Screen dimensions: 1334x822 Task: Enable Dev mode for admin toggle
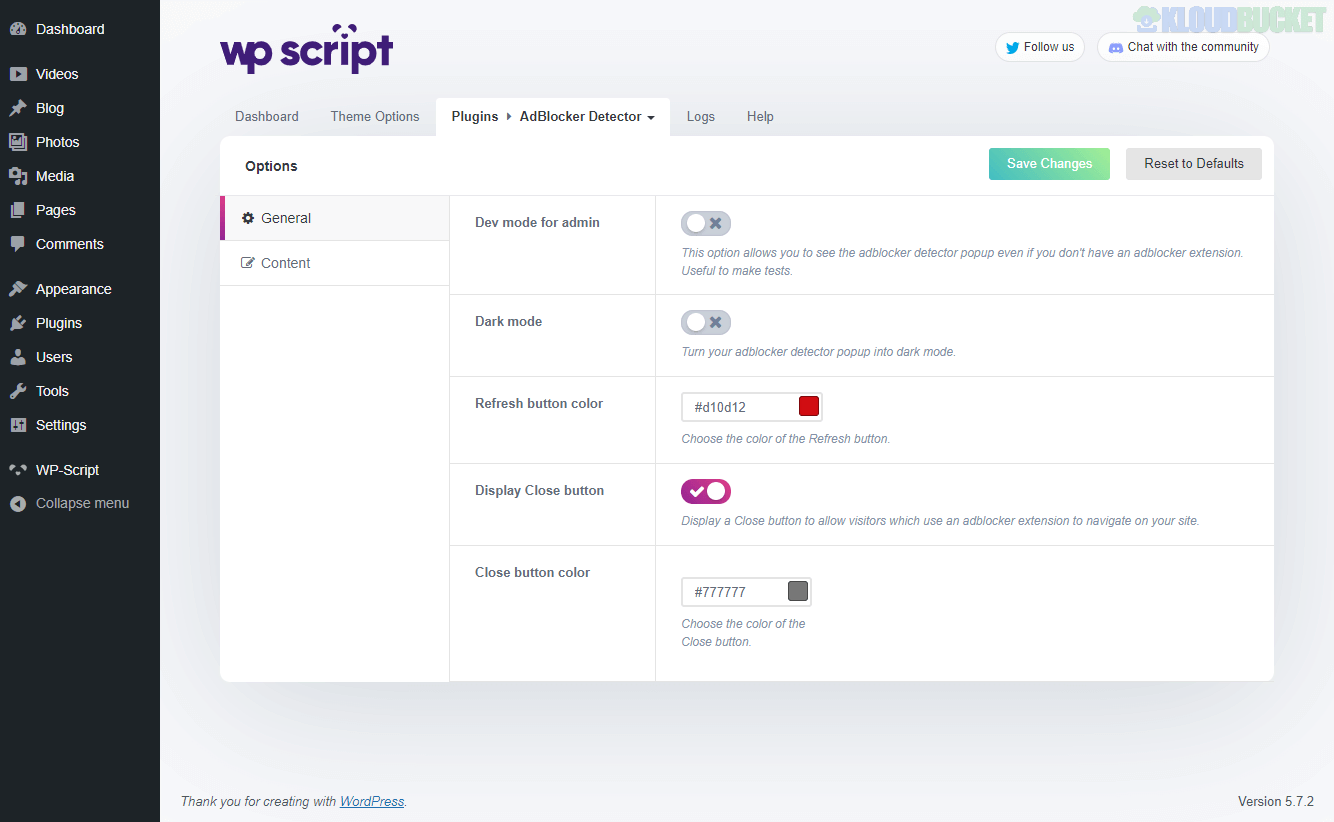706,223
